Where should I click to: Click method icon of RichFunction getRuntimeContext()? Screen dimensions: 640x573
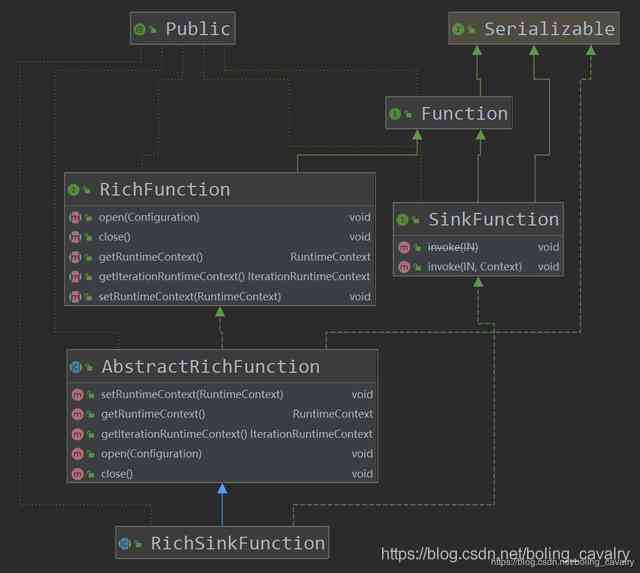[x=75, y=257]
